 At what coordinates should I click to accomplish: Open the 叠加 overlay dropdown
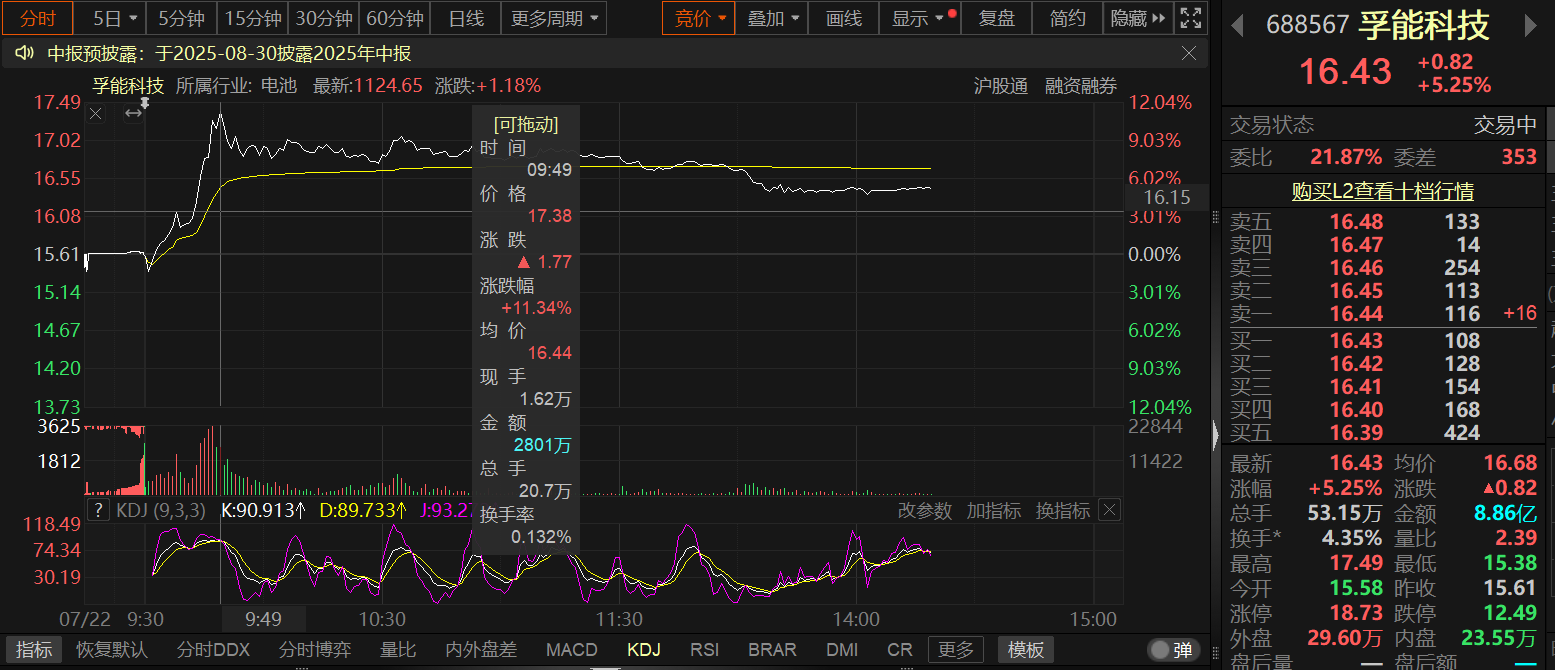point(774,18)
